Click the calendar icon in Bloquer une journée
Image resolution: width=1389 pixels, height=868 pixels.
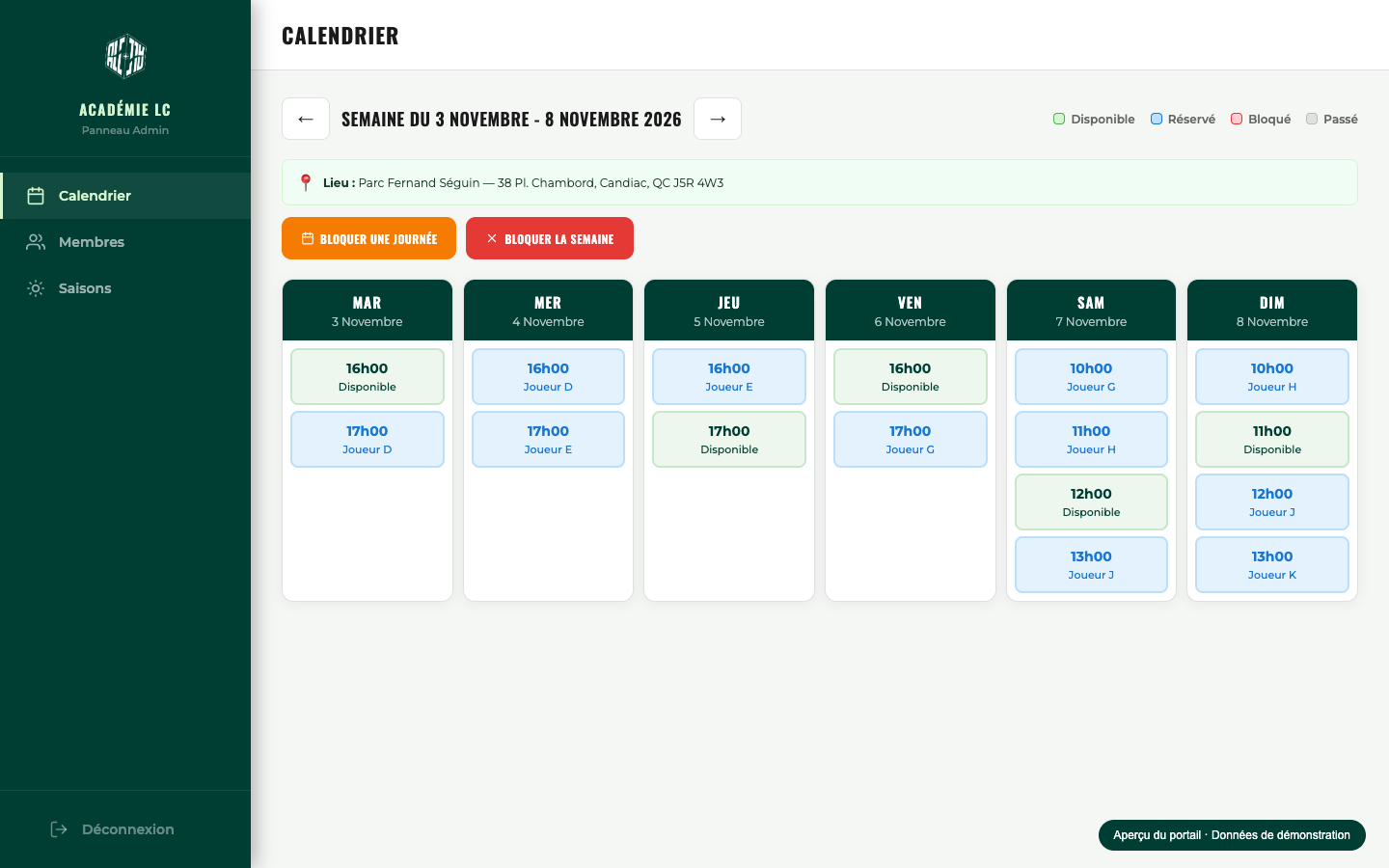tap(308, 238)
